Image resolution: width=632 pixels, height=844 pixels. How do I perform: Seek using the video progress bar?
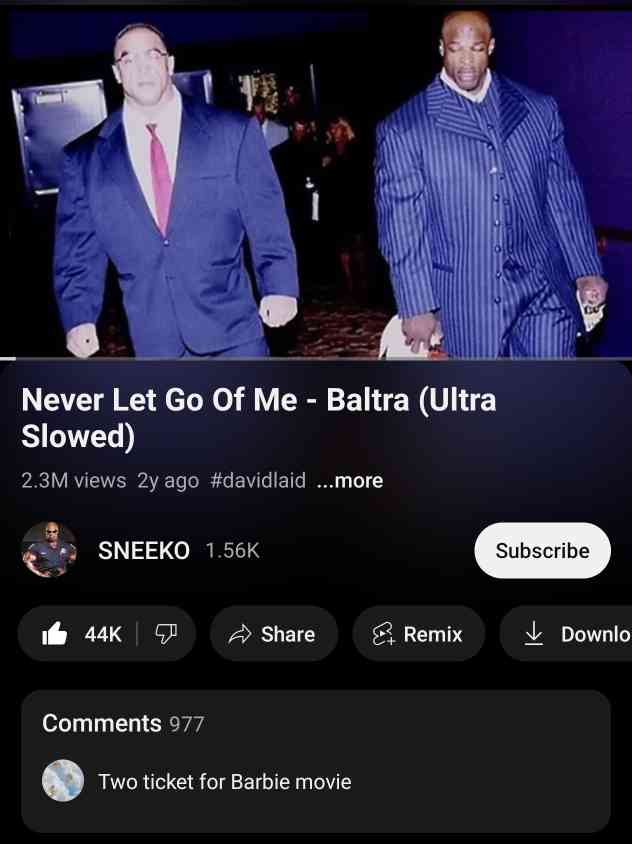[316, 358]
